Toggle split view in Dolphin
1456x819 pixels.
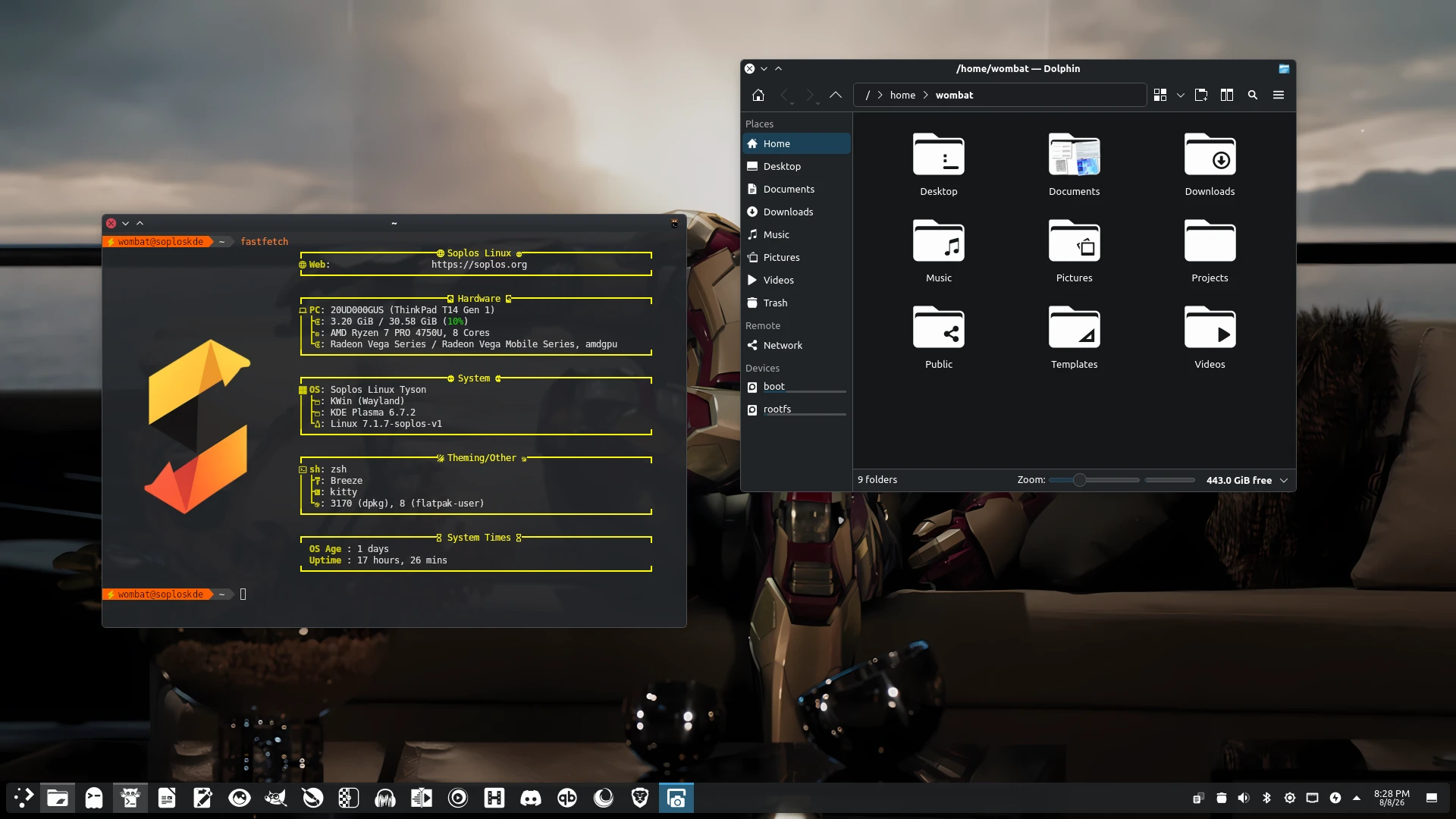coord(1227,95)
